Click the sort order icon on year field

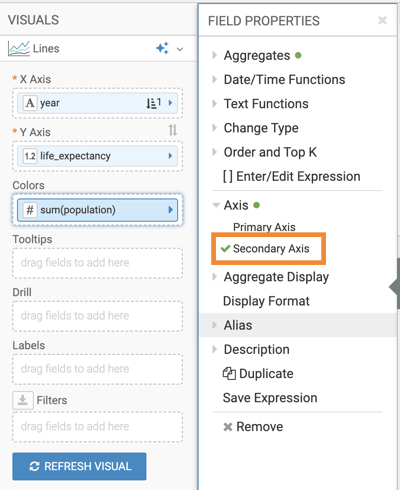click(x=153, y=103)
